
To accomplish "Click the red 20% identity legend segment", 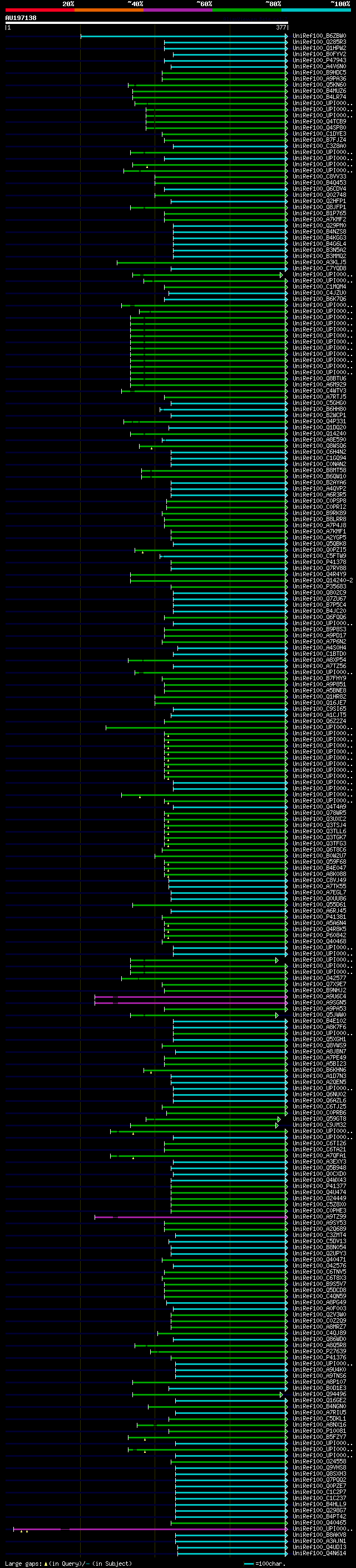I will coord(39,10).
